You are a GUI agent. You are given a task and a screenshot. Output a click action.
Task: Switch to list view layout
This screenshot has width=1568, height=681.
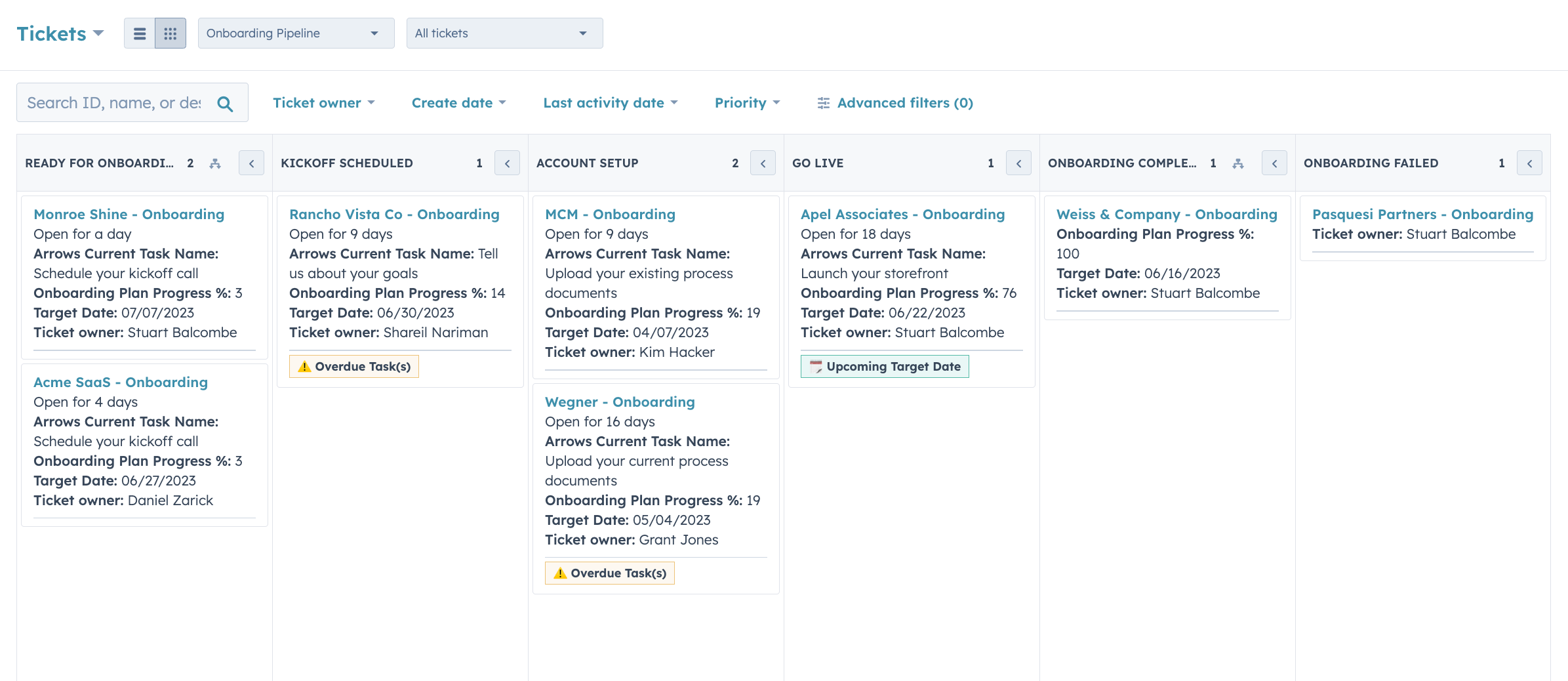[x=139, y=33]
